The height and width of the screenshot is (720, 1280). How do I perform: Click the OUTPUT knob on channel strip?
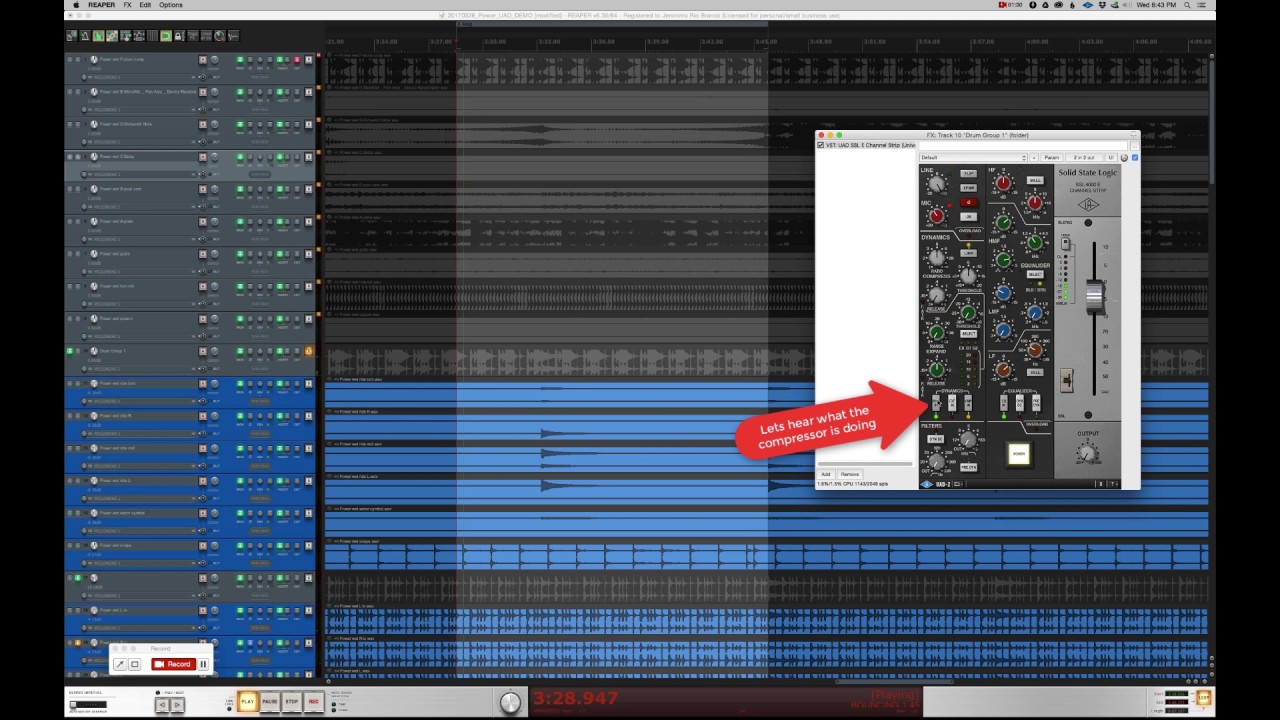tap(1088, 453)
